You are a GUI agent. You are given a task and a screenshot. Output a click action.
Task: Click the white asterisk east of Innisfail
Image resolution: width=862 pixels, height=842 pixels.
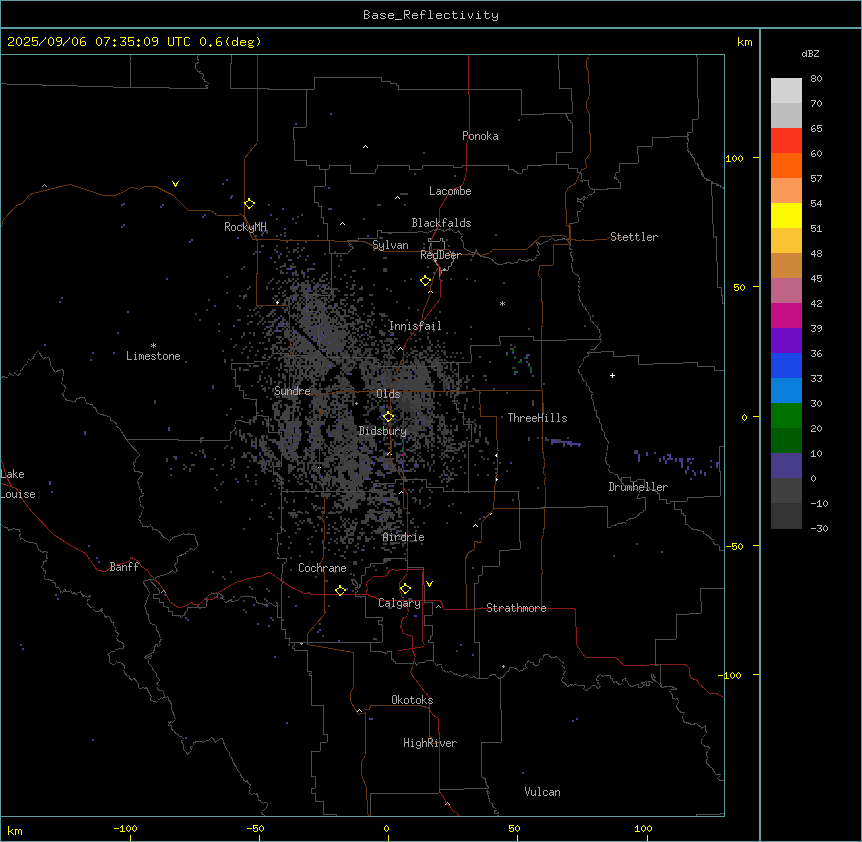click(502, 303)
